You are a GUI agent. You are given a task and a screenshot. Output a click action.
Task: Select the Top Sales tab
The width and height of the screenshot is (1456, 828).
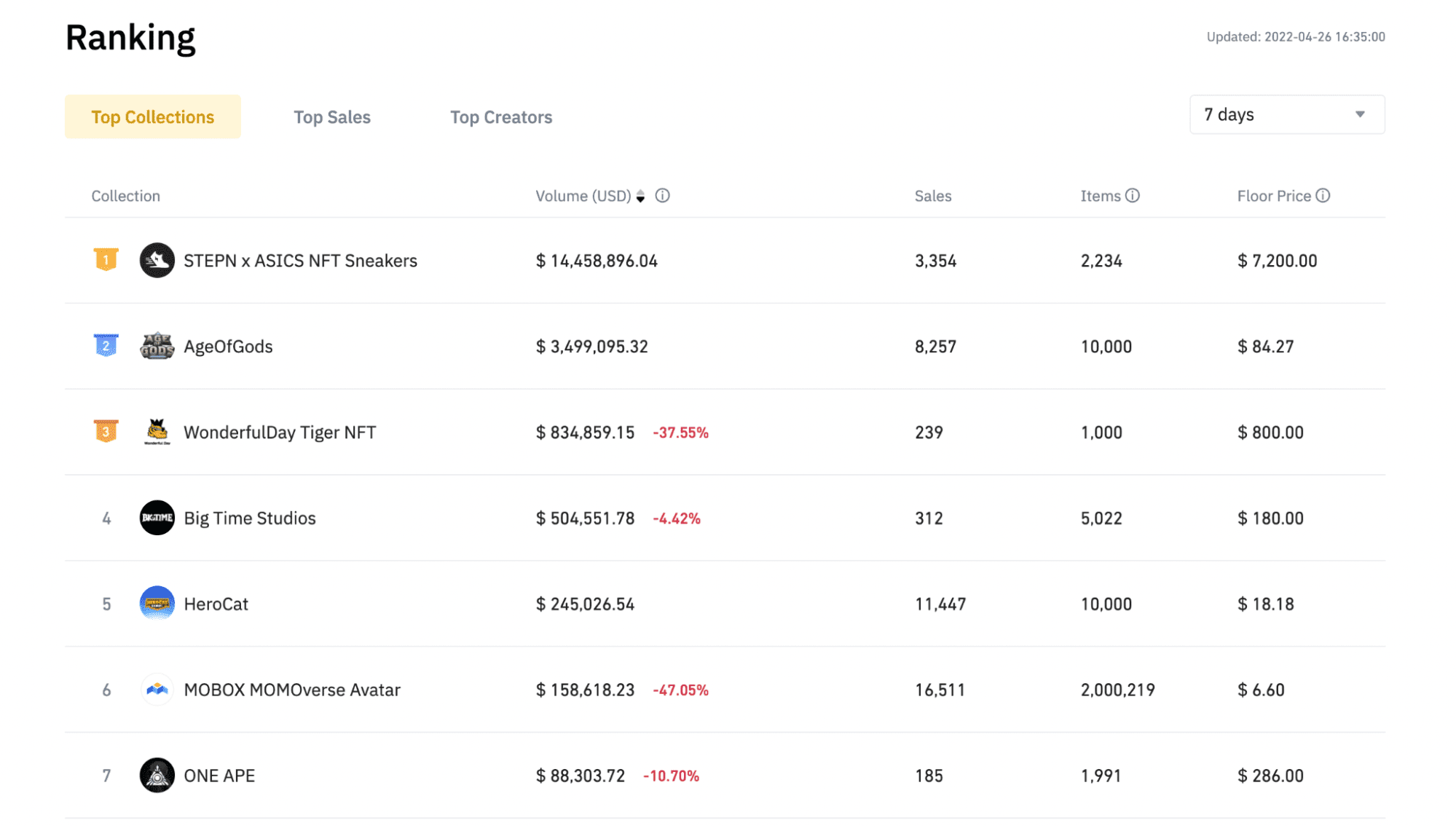(x=332, y=117)
